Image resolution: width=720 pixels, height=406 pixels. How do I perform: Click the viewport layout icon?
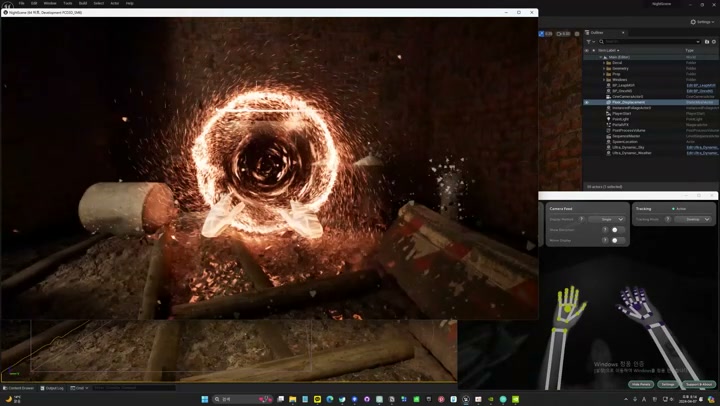[x=577, y=34]
